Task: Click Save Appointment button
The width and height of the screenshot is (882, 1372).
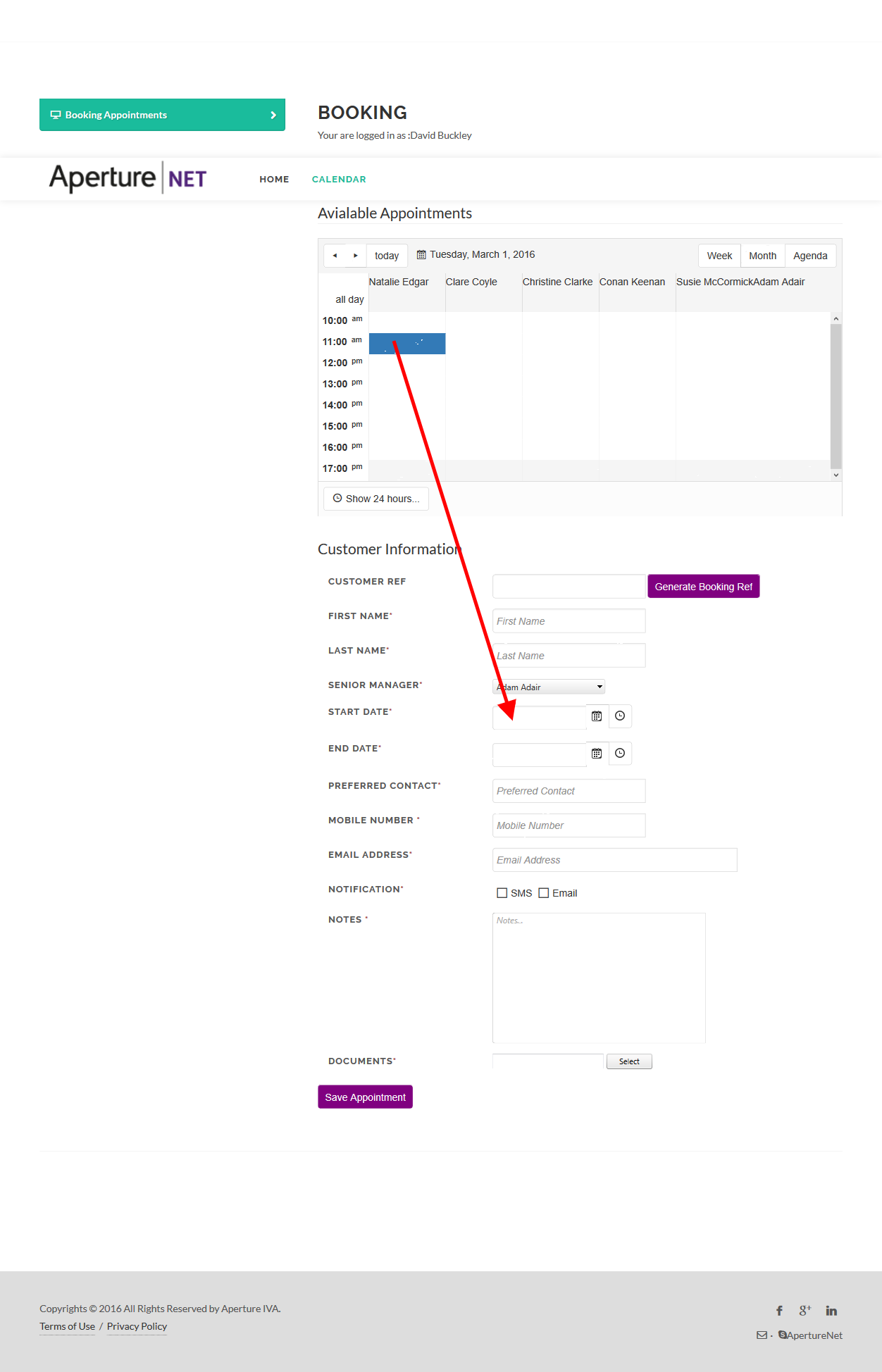Action: (365, 1097)
